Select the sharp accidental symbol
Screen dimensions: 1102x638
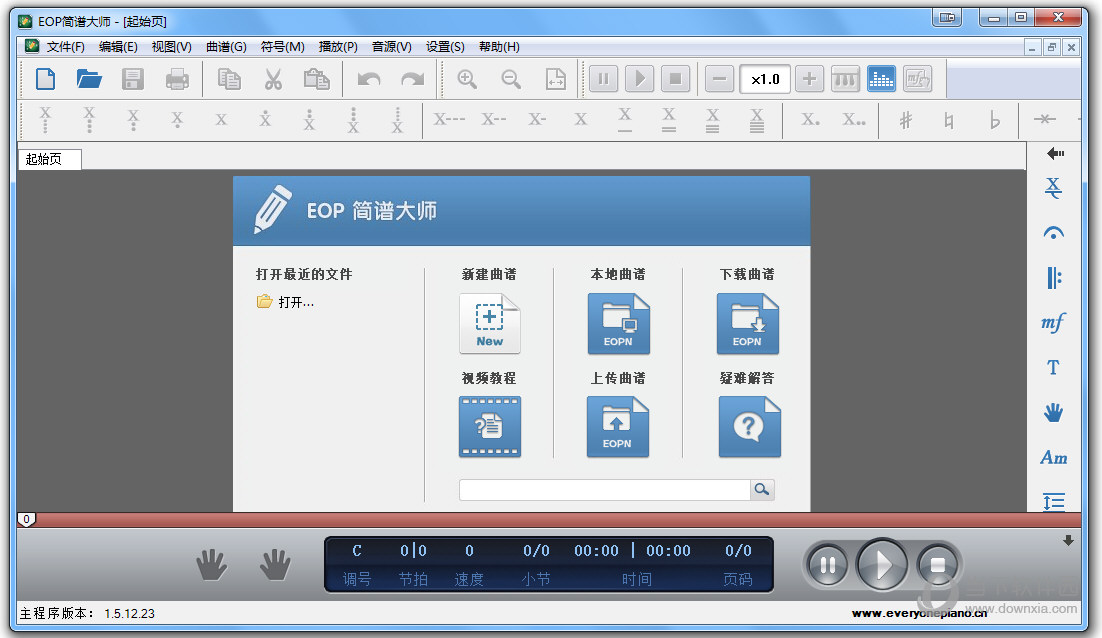click(906, 120)
